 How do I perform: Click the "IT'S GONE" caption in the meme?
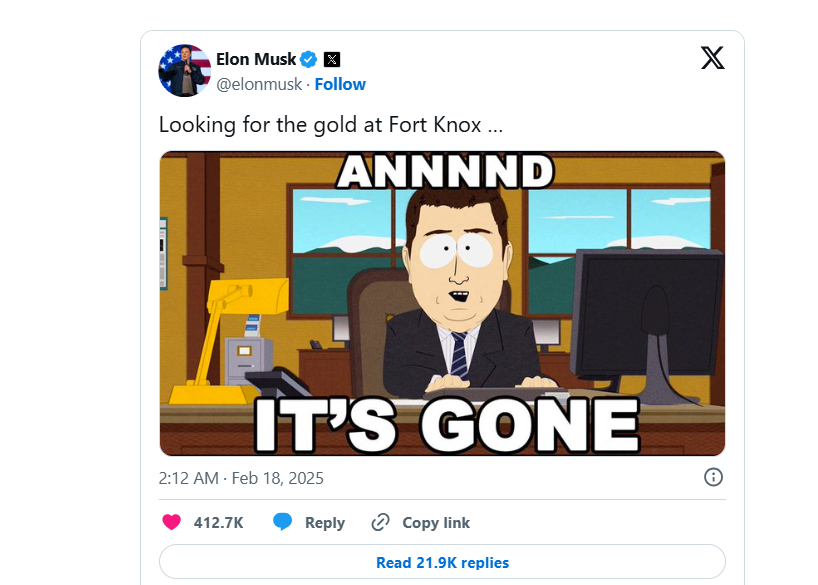click(446, 424)
